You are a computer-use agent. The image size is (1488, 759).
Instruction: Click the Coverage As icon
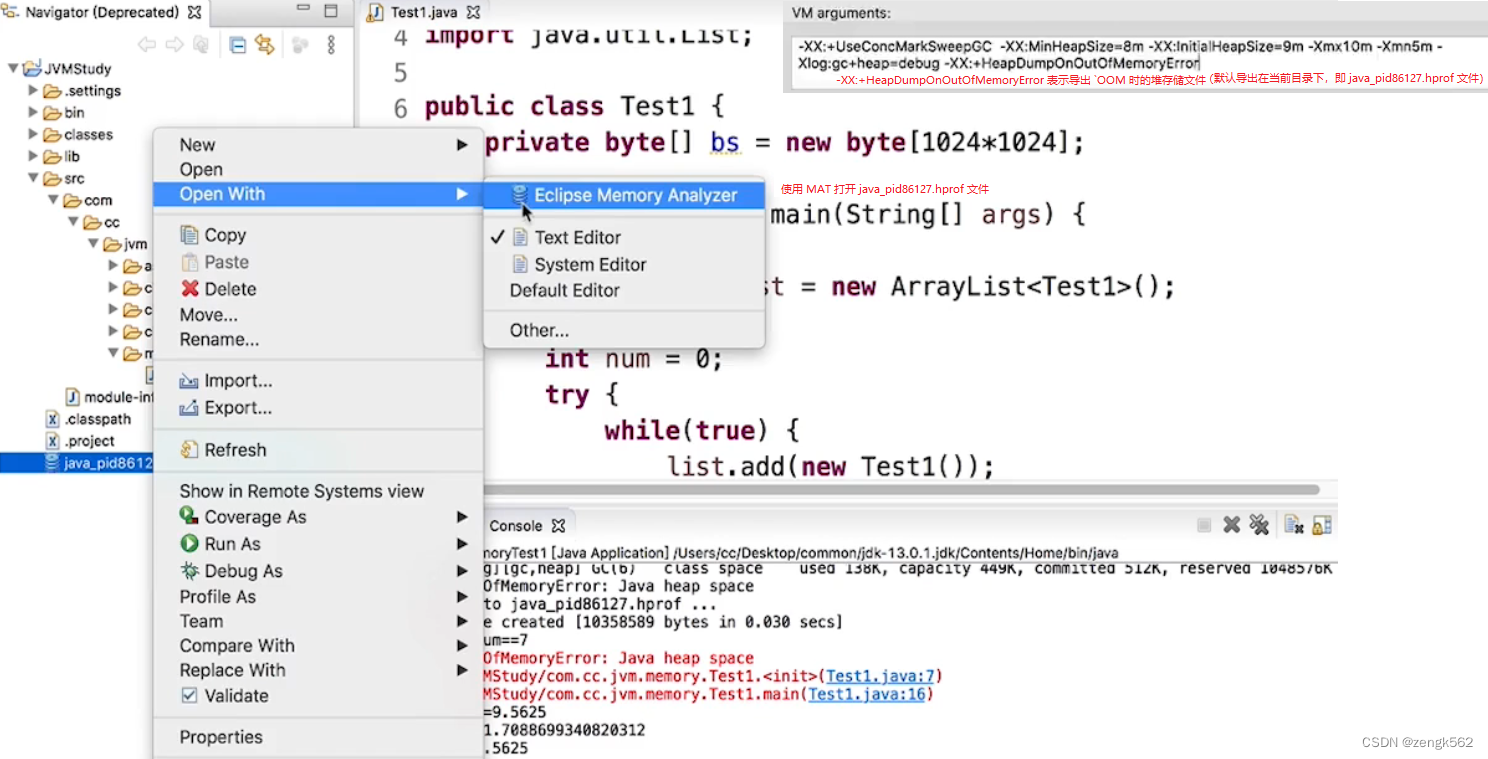[189, 516]
